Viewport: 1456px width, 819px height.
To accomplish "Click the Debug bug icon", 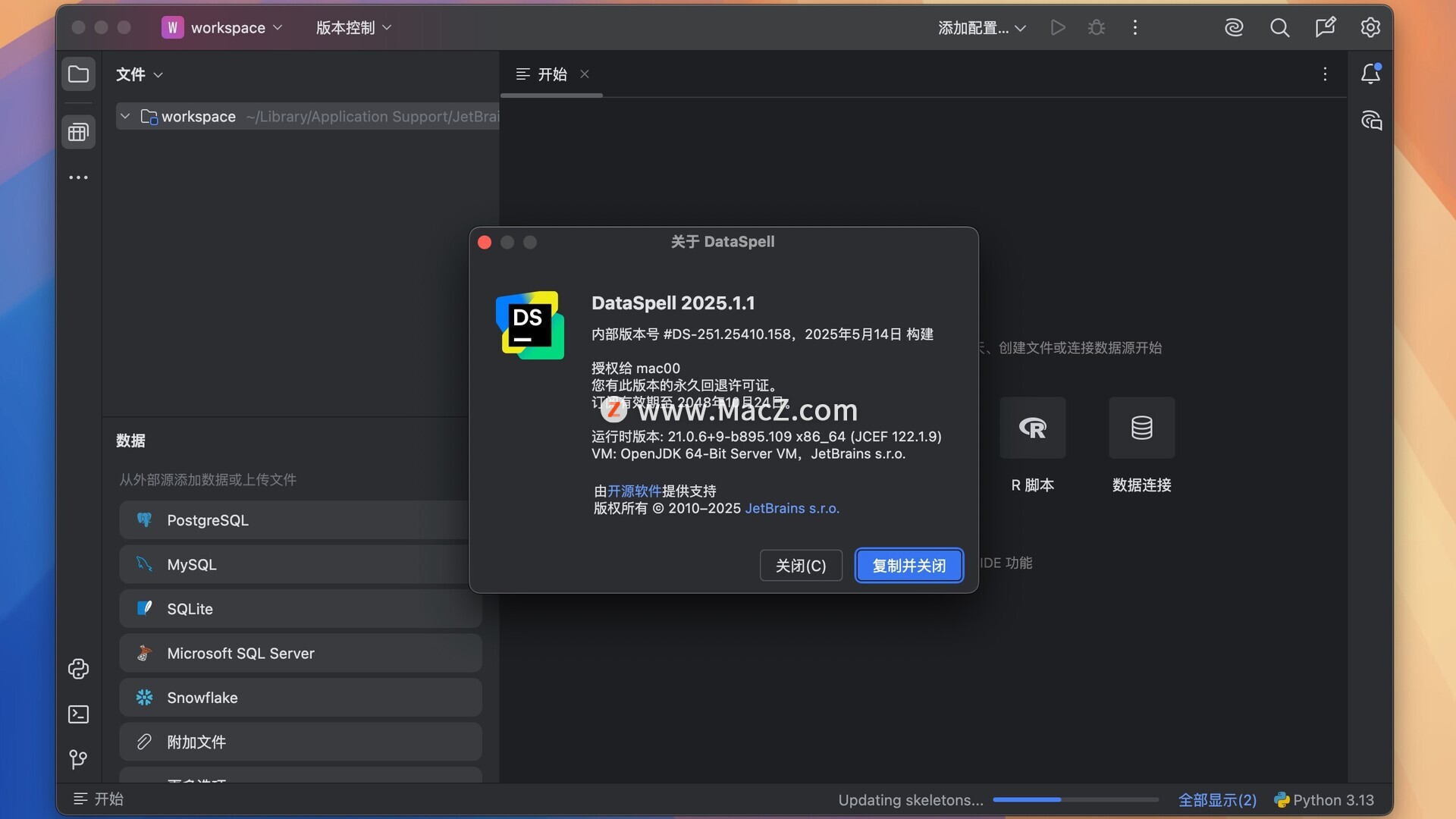I will pyautogui.click(x=1097, y=28).
